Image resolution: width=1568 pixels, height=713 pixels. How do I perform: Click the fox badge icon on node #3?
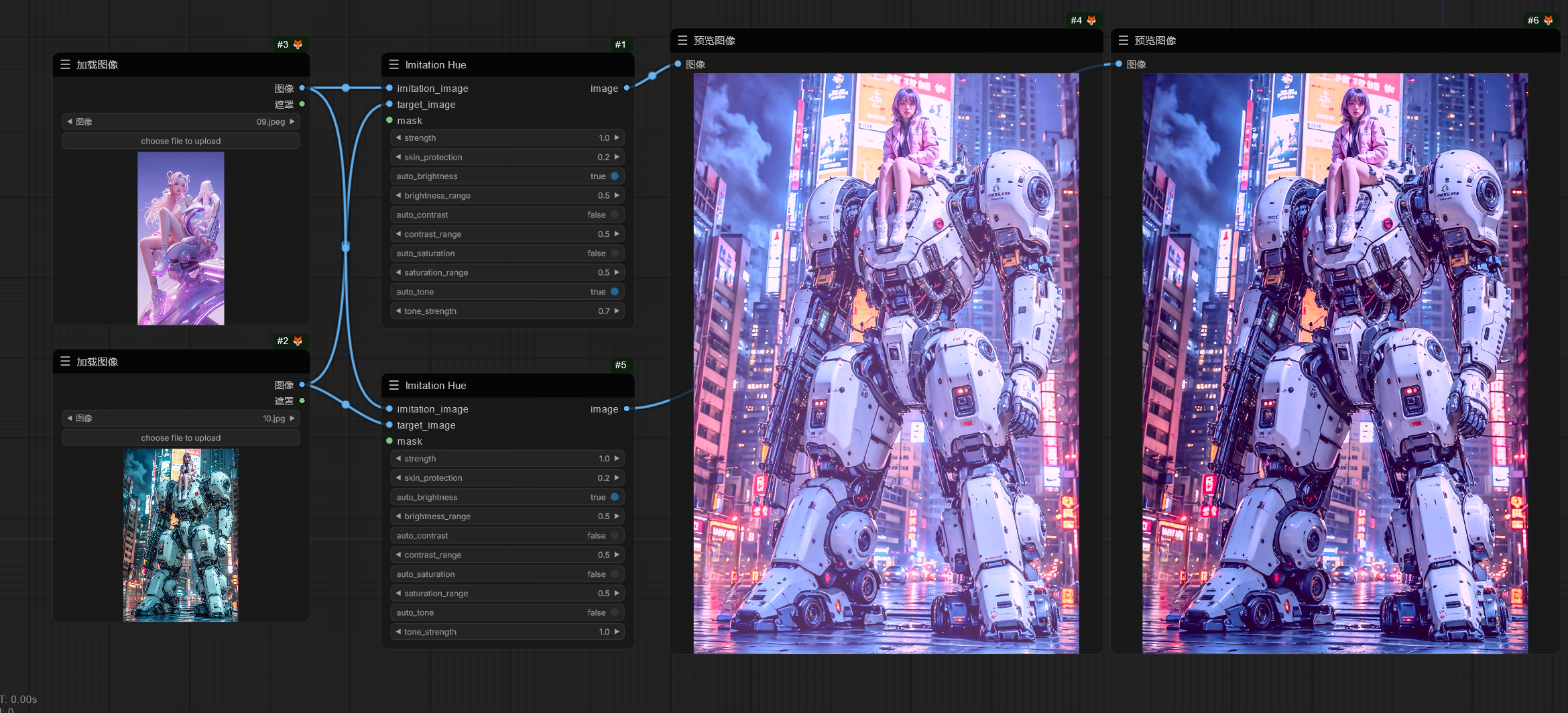[x=297, y=44]
